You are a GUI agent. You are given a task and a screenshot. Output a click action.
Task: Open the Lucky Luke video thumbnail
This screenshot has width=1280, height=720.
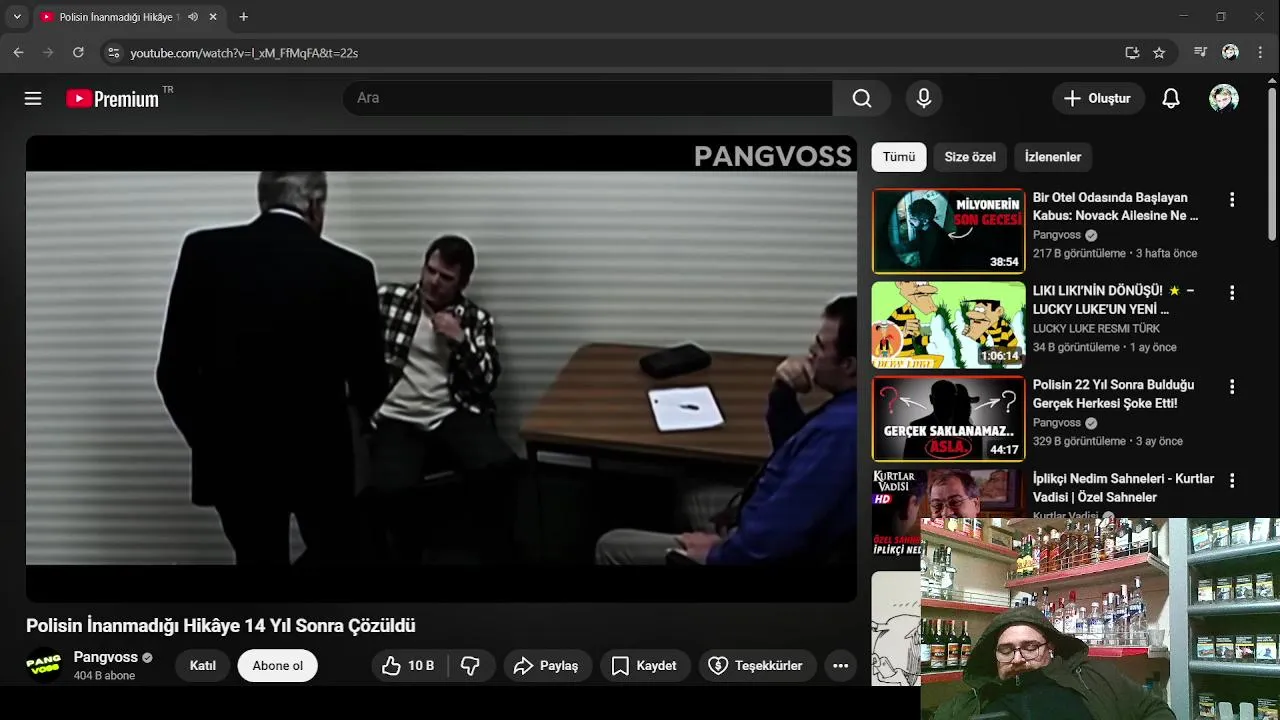tap(948, 325)
